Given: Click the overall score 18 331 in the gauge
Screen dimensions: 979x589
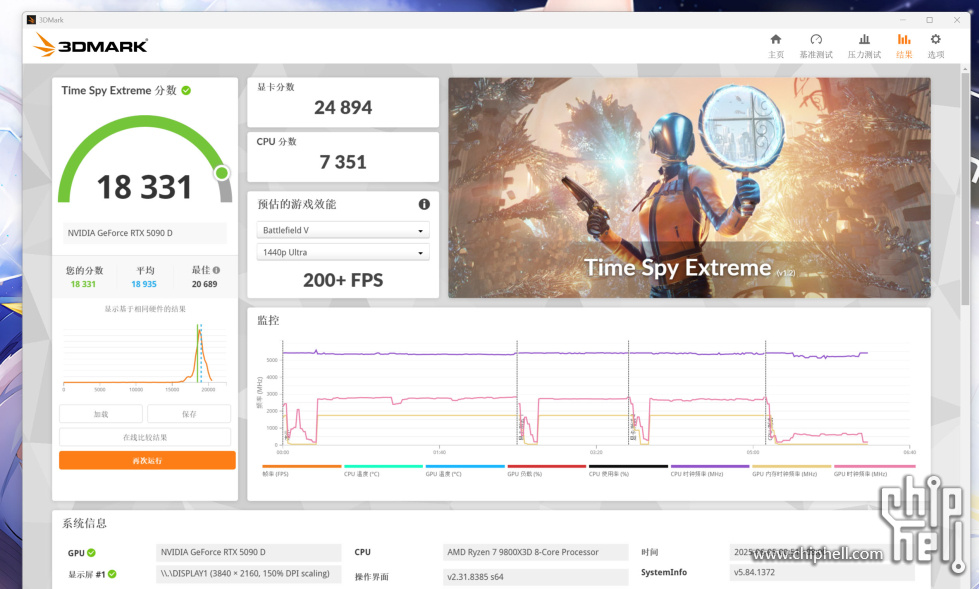Looking at the screenshot, I should point(144,187).
